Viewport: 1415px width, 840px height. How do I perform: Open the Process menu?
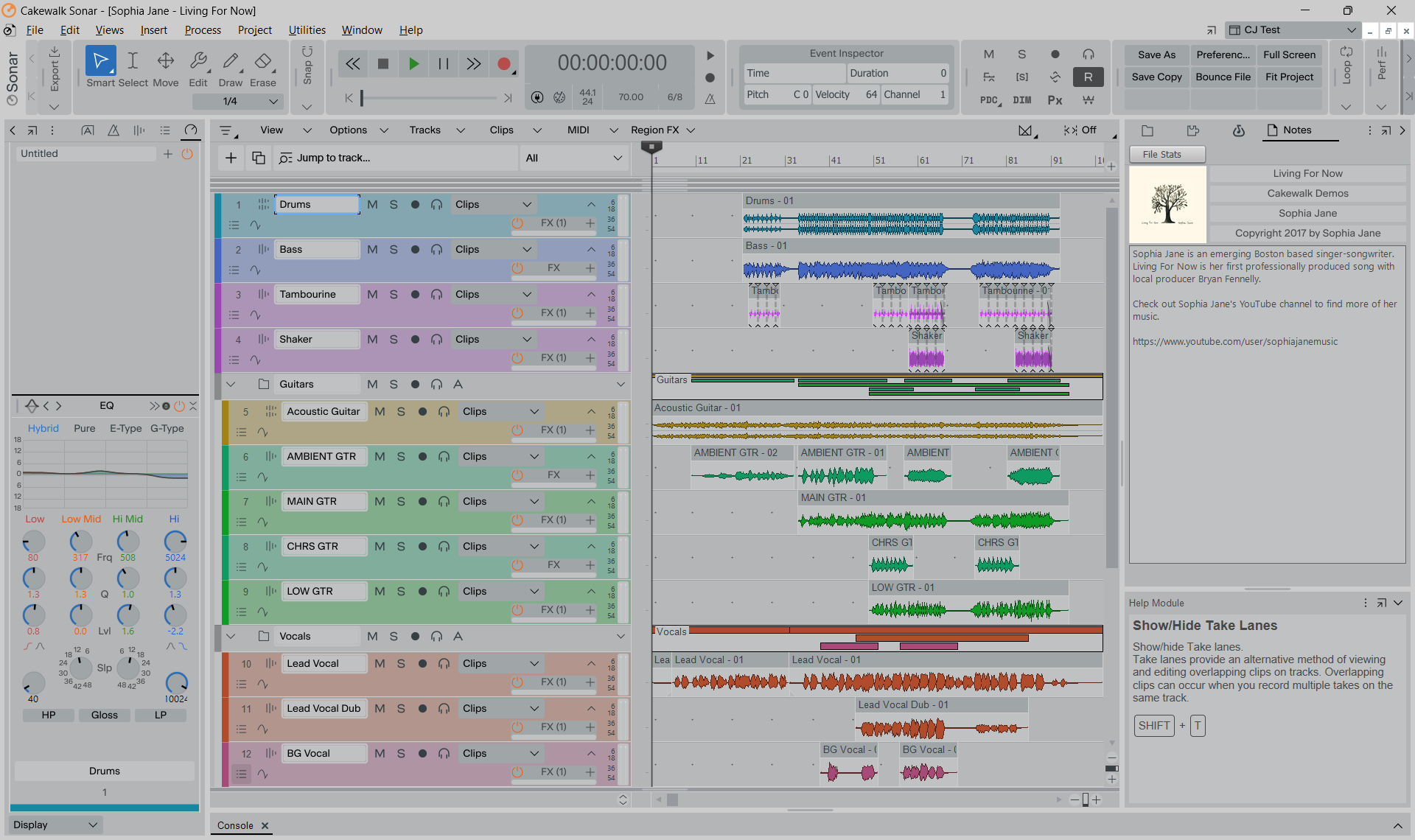click(x=203, y=30)
